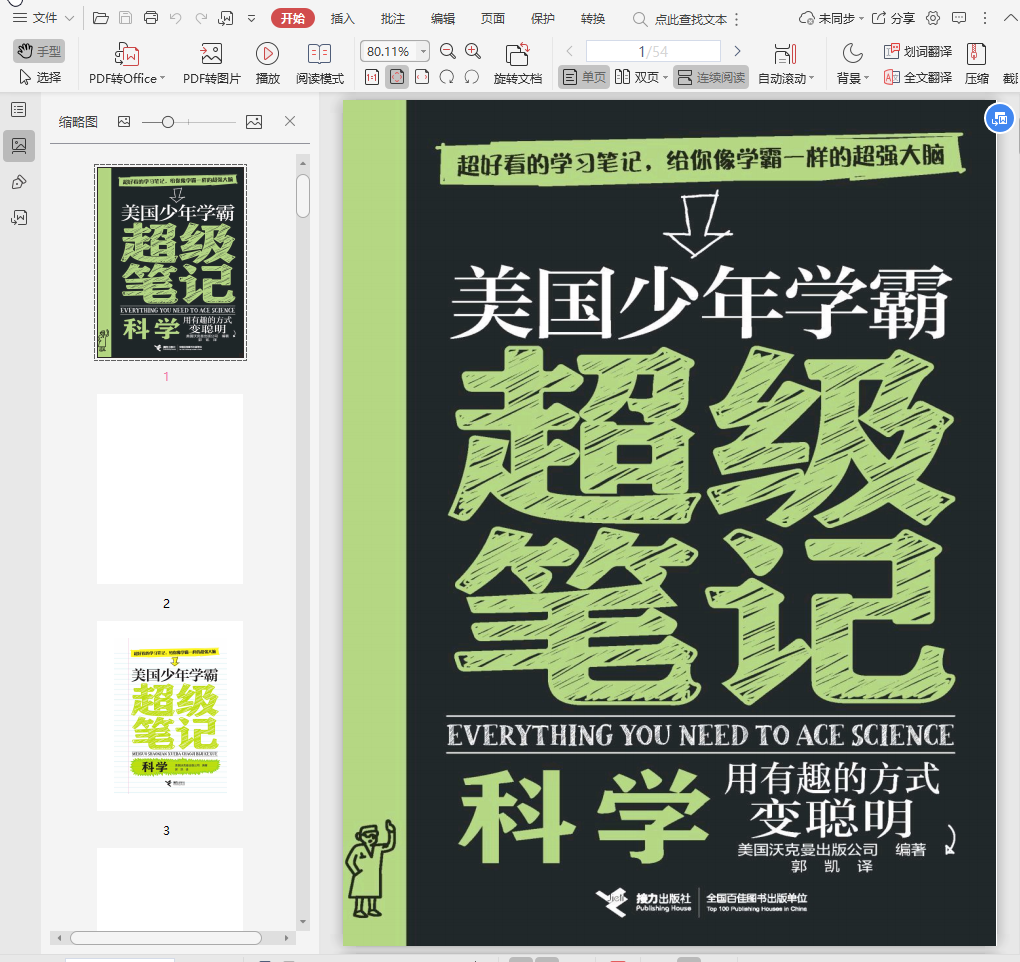The width and height of the screenshot is (1020, 962).
Task: Switch to the 批注 tab
Action: click(392, 18)
